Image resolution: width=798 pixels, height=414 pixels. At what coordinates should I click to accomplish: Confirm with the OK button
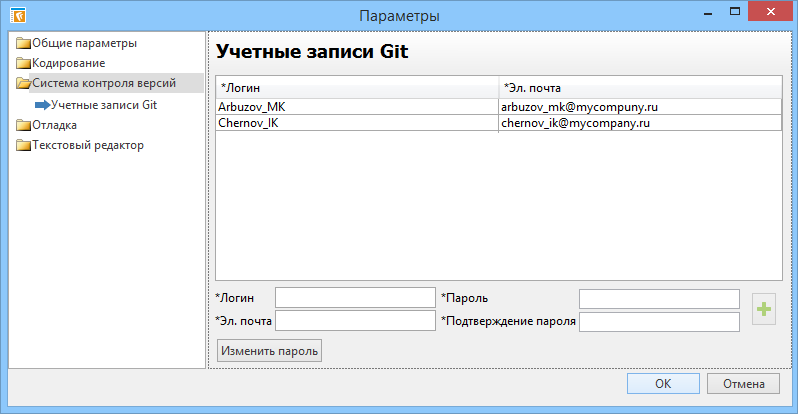pos(662,384)
